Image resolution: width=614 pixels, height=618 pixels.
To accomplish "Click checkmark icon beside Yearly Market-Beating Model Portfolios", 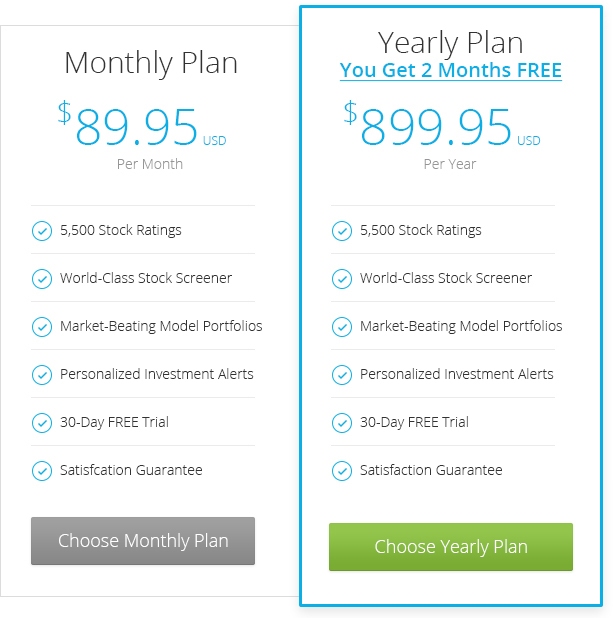I will (x=342, y=327).
